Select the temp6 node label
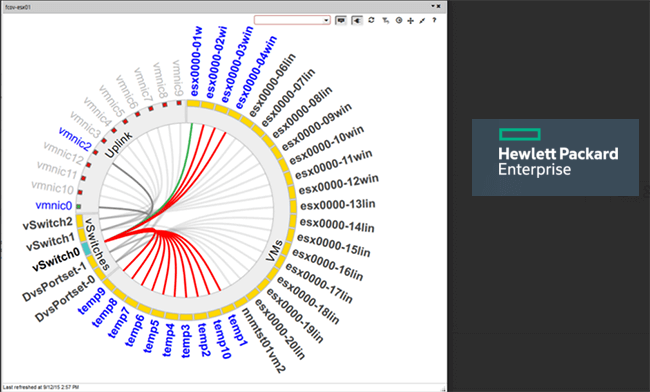650x392 pixels. coord(135,330)
